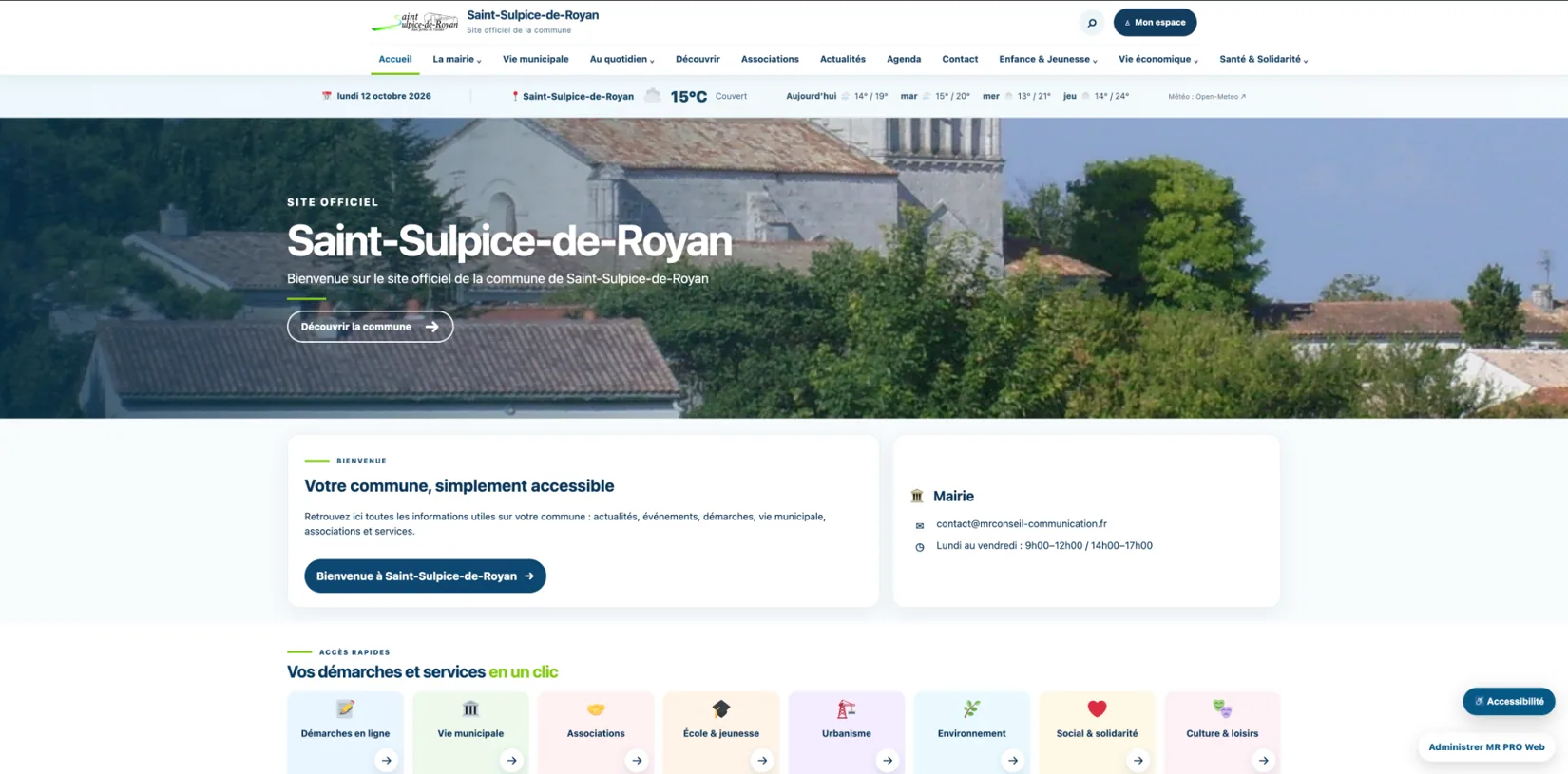
Task: Click the Saint-Sulpice-de-Royan site title in header
Action: [532, 15]
